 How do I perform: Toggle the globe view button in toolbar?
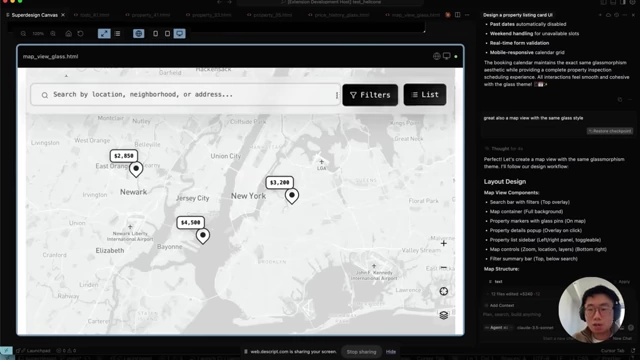click(139, 33)
